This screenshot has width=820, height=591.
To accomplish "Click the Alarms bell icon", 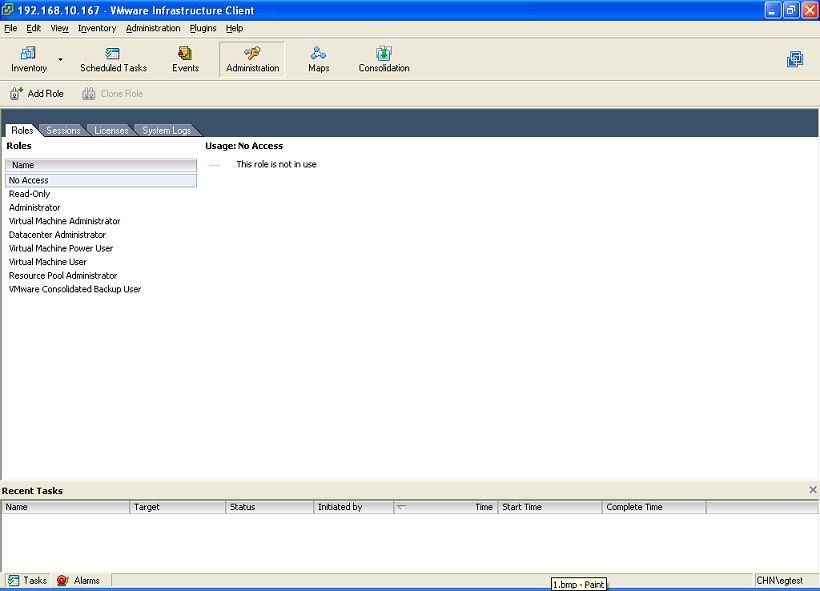I will click(x=63, y=580).
